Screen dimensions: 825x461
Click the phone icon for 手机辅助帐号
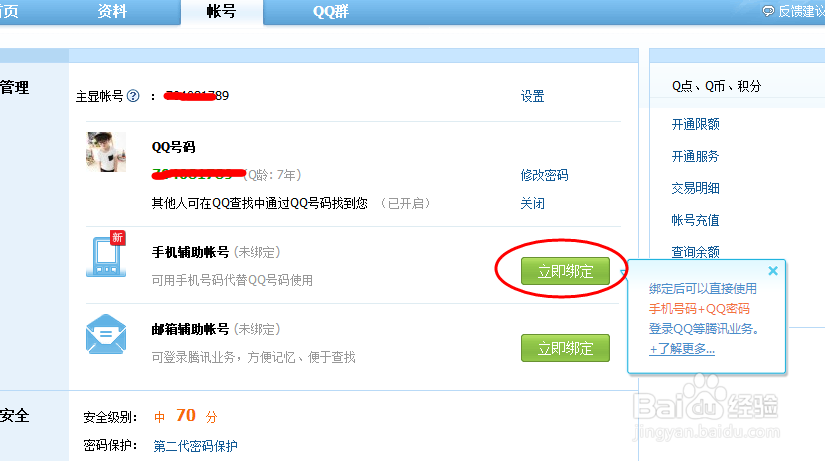pyautogui.click(x=106, y=254)
